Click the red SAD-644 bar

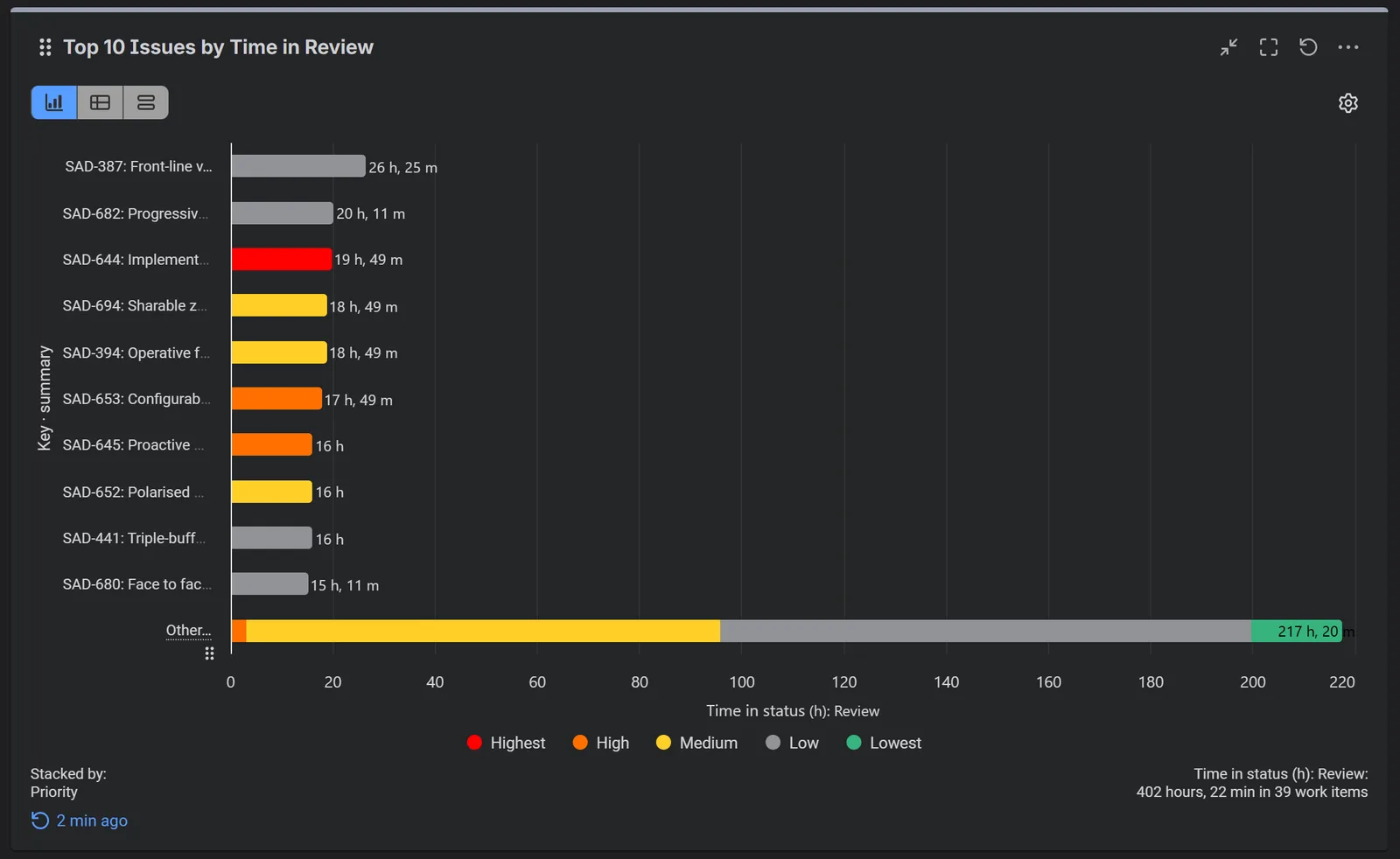[282, 259]
